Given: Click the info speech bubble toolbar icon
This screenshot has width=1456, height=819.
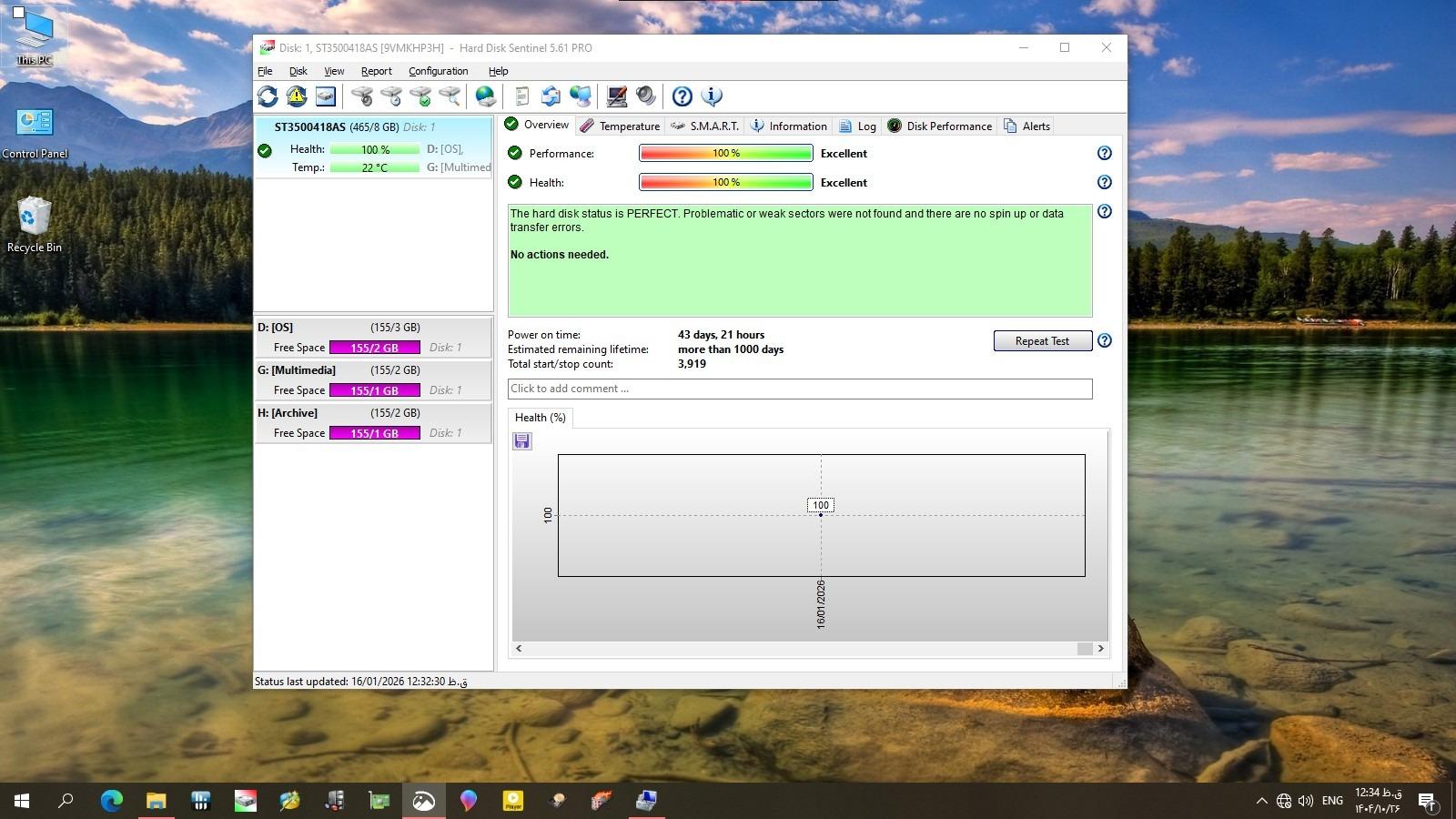Looking at the screenshot, I should click(712, 96).
